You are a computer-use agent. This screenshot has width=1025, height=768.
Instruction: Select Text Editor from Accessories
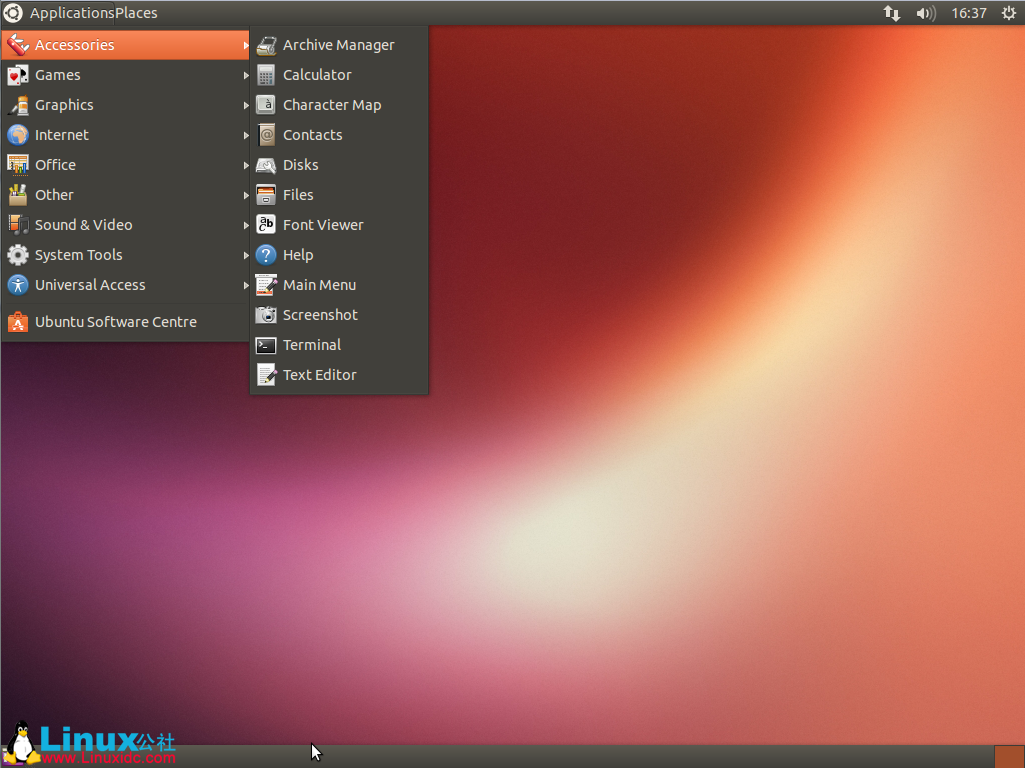click(x=319, y=375)
